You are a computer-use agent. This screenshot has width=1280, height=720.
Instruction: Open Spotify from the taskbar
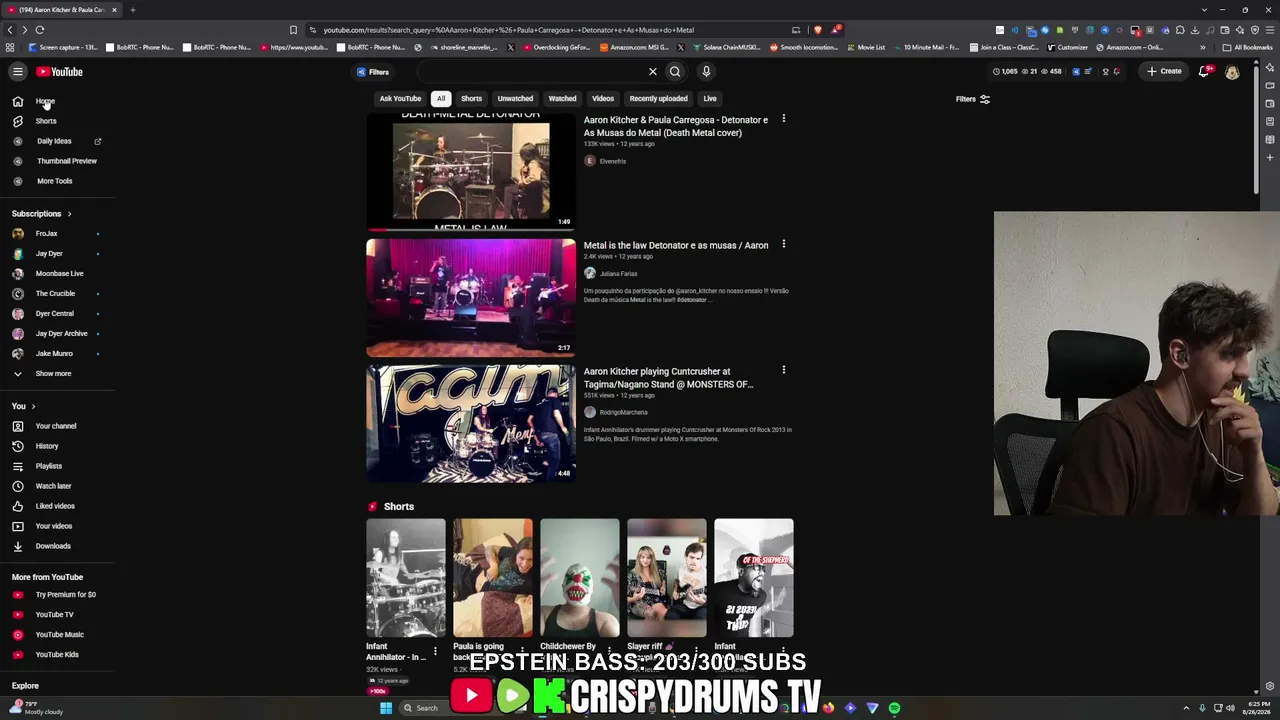tap(894, 708)
